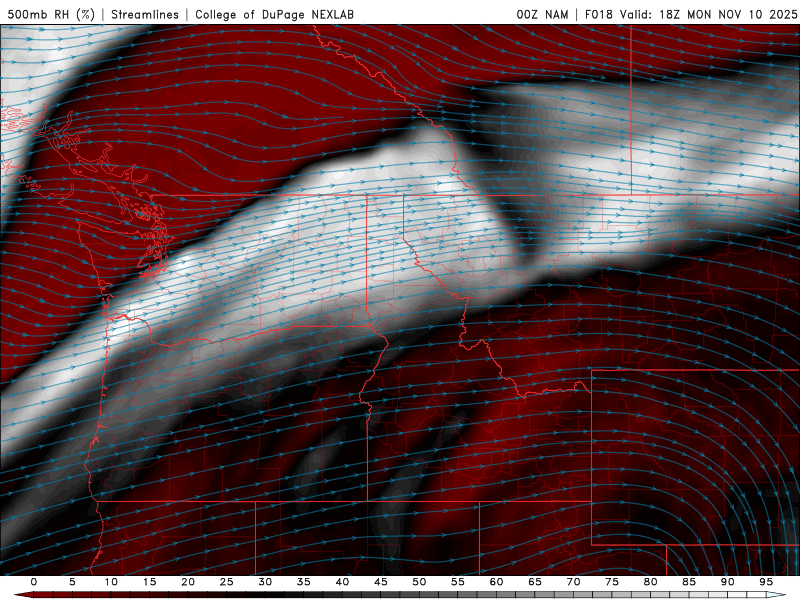This screenshot has height=600, width=800.
Task: Click the "85" value on color scale
Action: click(689, 582)
